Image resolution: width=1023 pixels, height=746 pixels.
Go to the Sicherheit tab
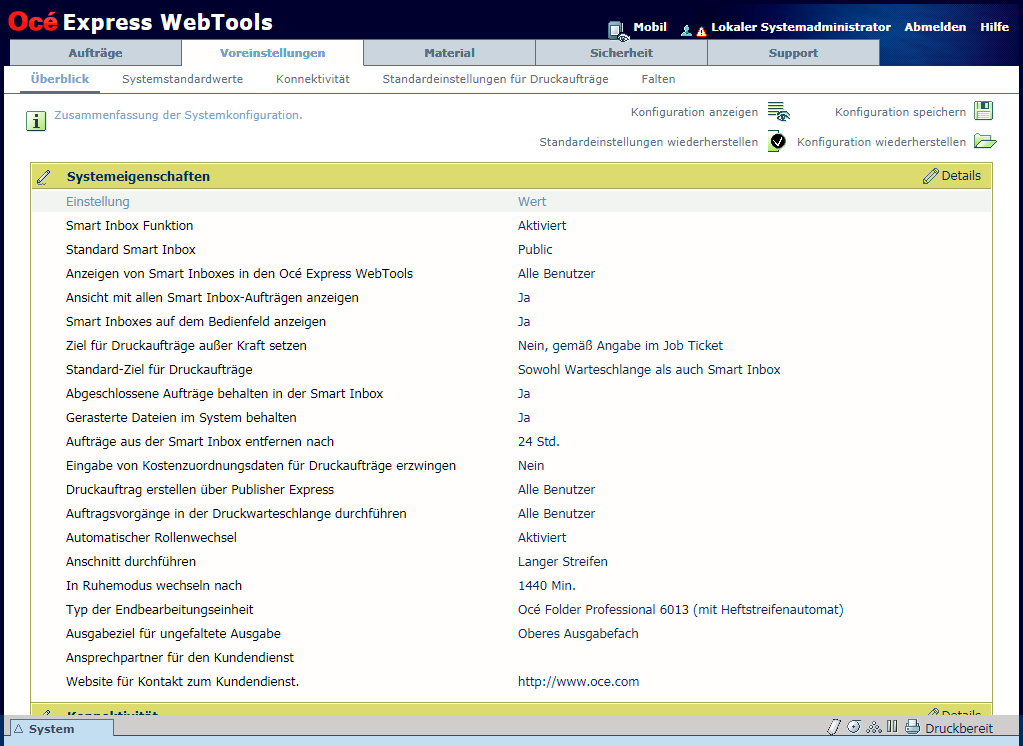click(621, 53)
